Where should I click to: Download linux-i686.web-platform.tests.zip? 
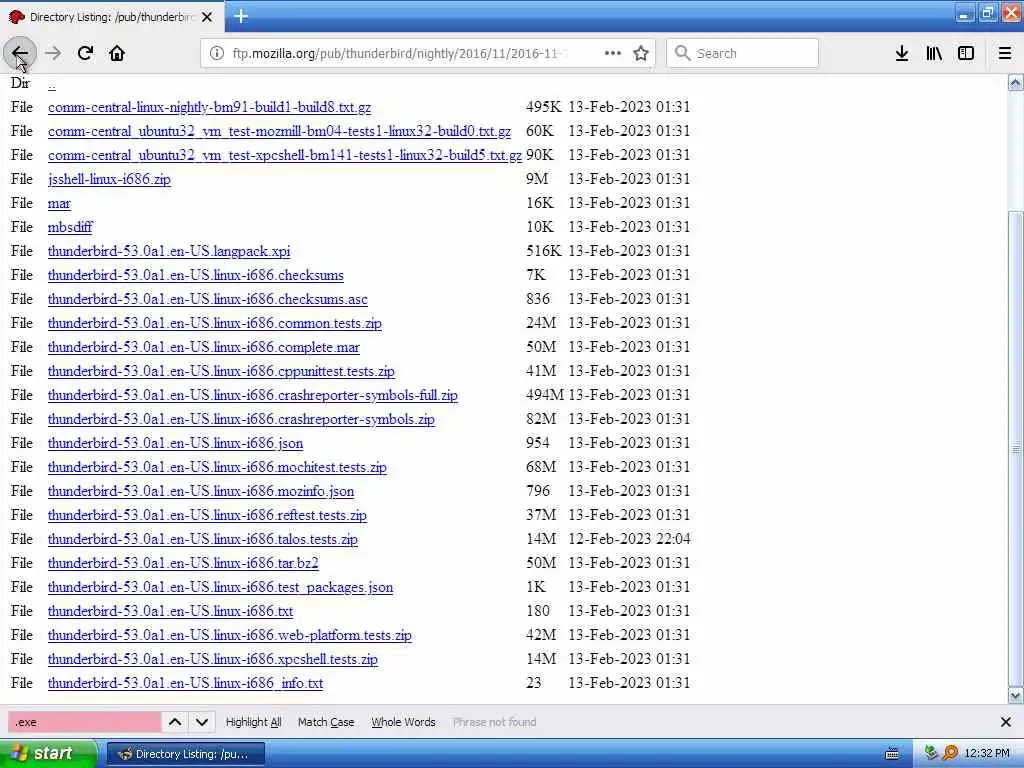[x=229, y=635]
